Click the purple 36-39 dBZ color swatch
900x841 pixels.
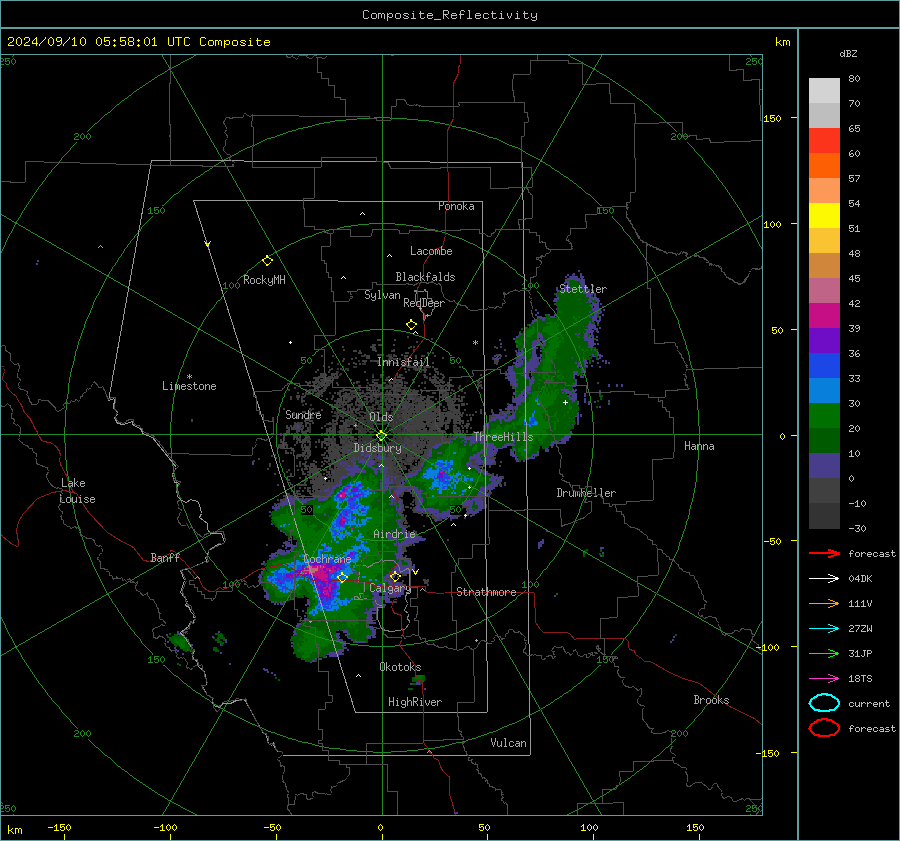point(824,340)
